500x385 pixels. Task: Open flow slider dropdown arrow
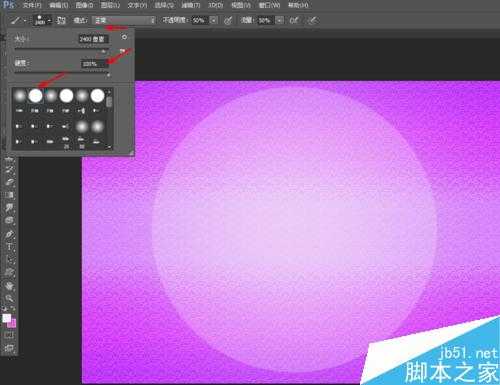coord(279,20)
